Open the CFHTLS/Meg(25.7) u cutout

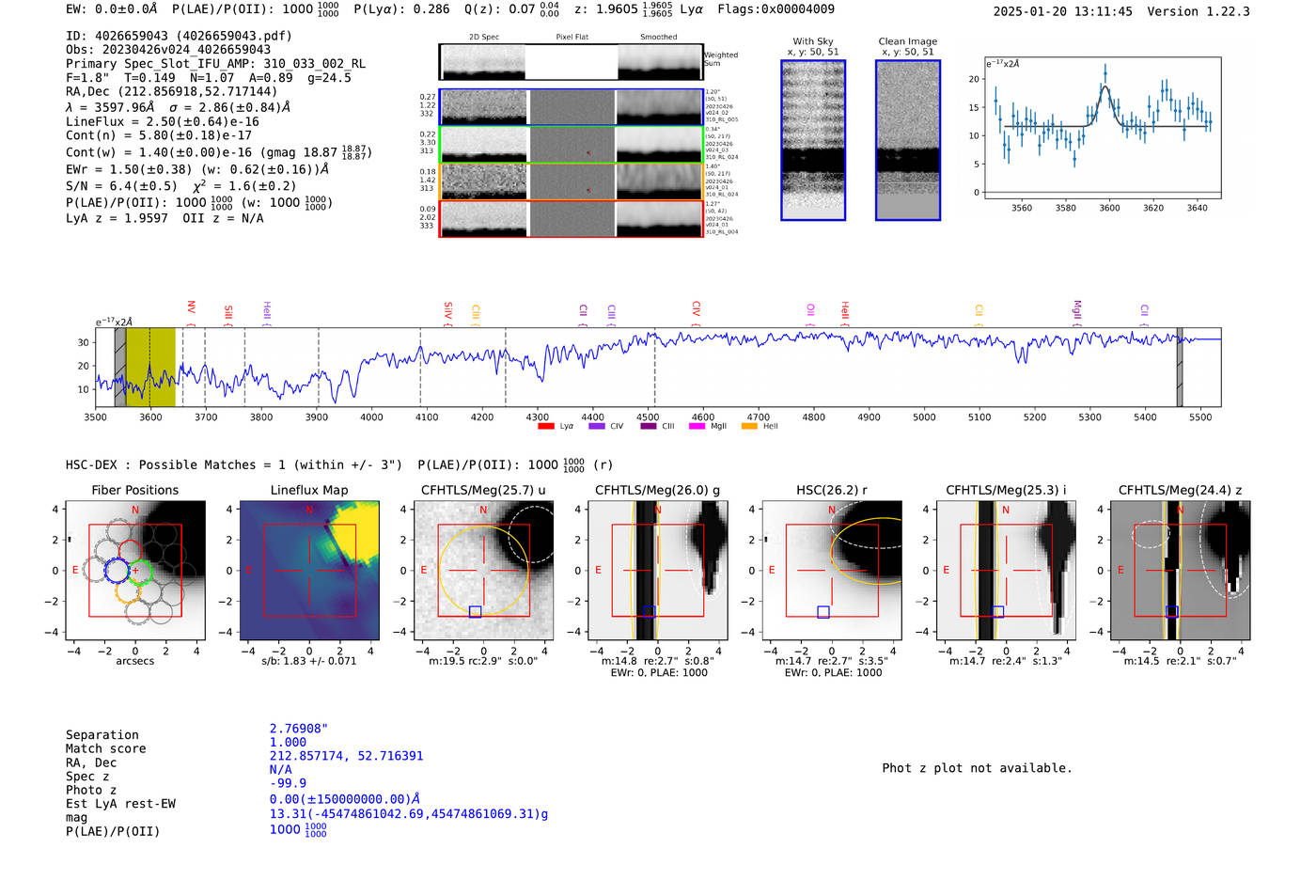[483, 571]
